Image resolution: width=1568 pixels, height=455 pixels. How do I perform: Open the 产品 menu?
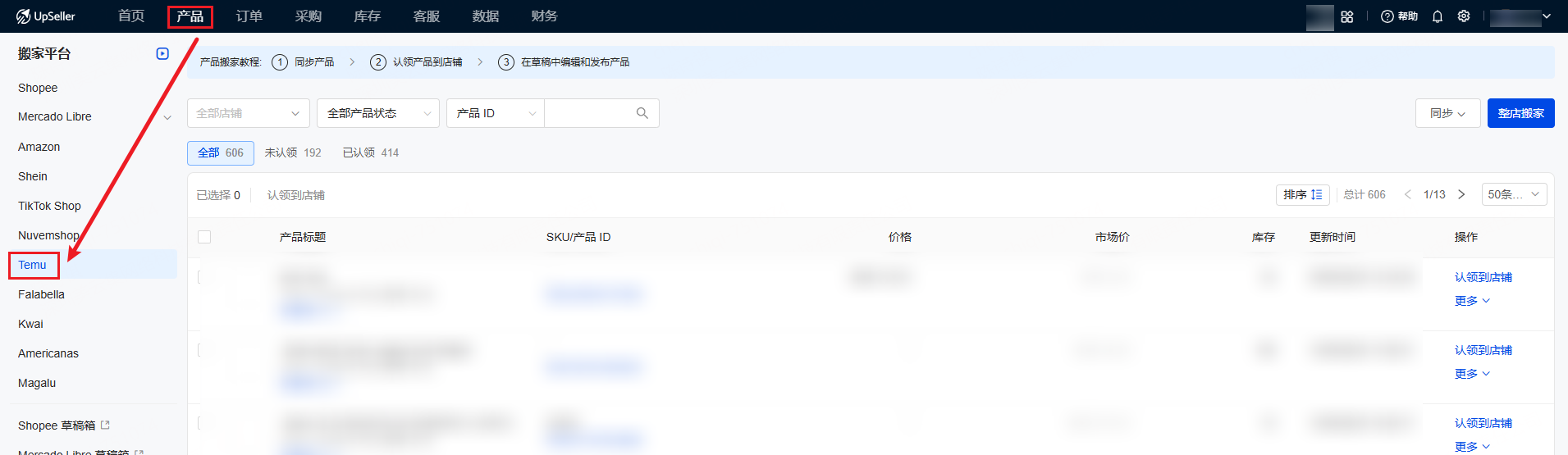click(190, 16)
